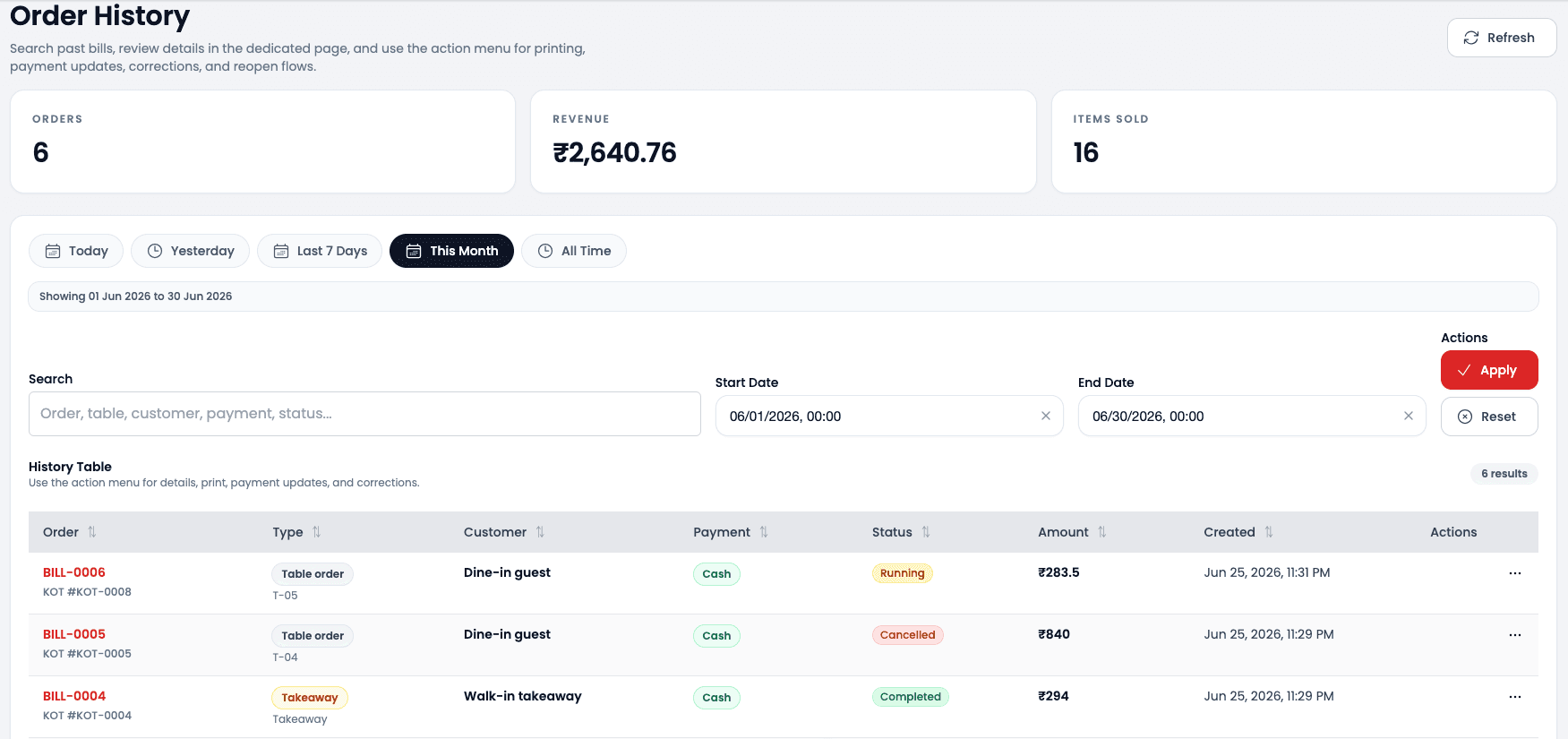Open action menu for BILL-0005
This screenshot has width=1568, height=739.
pyautogui.click(x=1515, y=635)
